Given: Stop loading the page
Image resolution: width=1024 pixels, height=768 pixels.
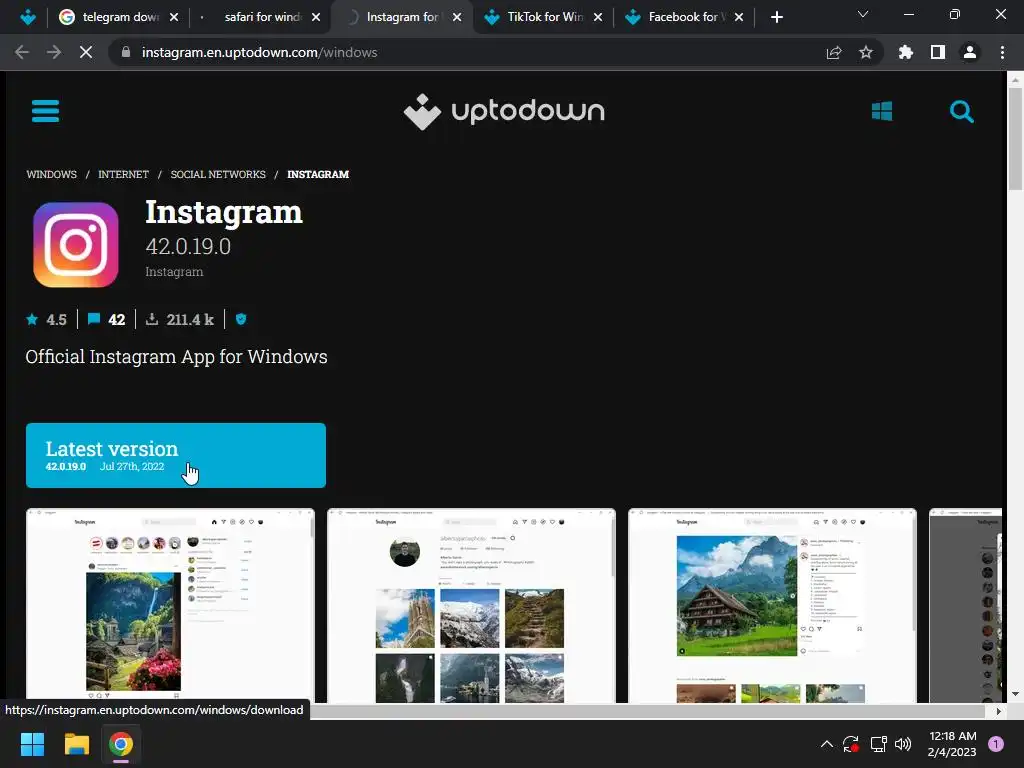Looking at the screenshot, I should pos(86,52).
